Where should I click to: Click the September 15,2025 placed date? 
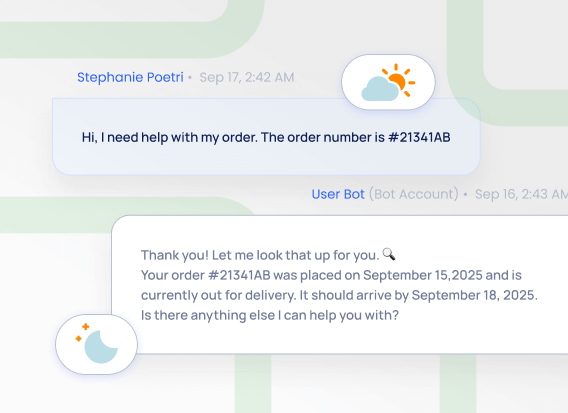click(x=423, y=275)
